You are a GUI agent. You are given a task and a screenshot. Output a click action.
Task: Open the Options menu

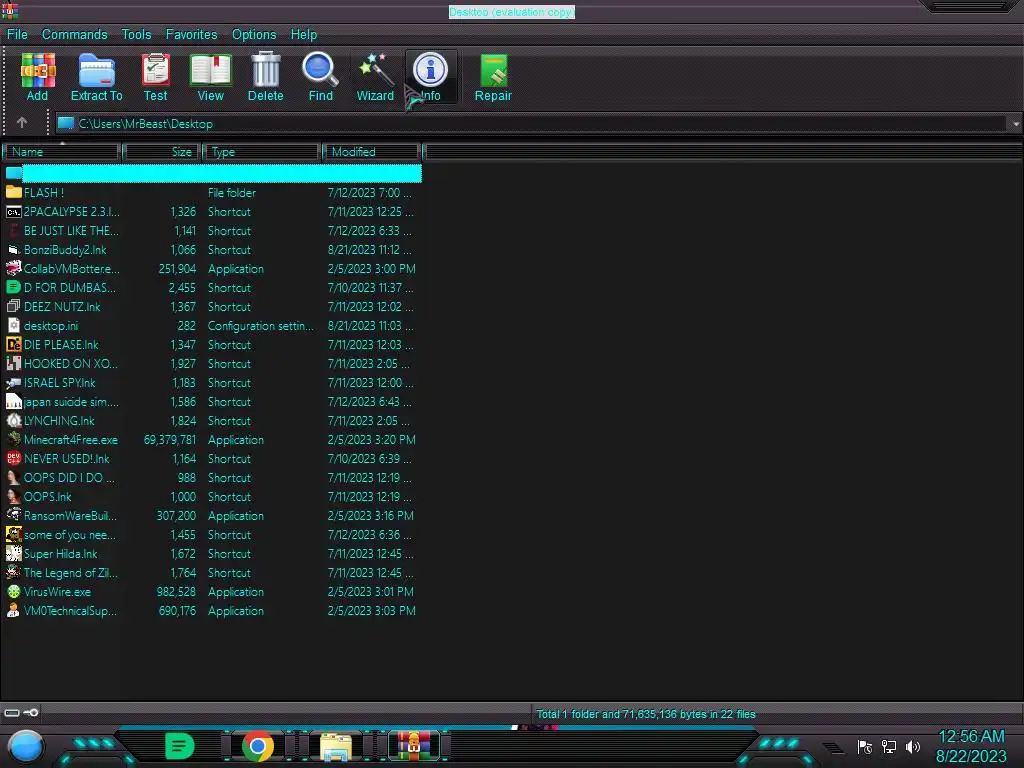pyautogui.click(x=254, y=35)
